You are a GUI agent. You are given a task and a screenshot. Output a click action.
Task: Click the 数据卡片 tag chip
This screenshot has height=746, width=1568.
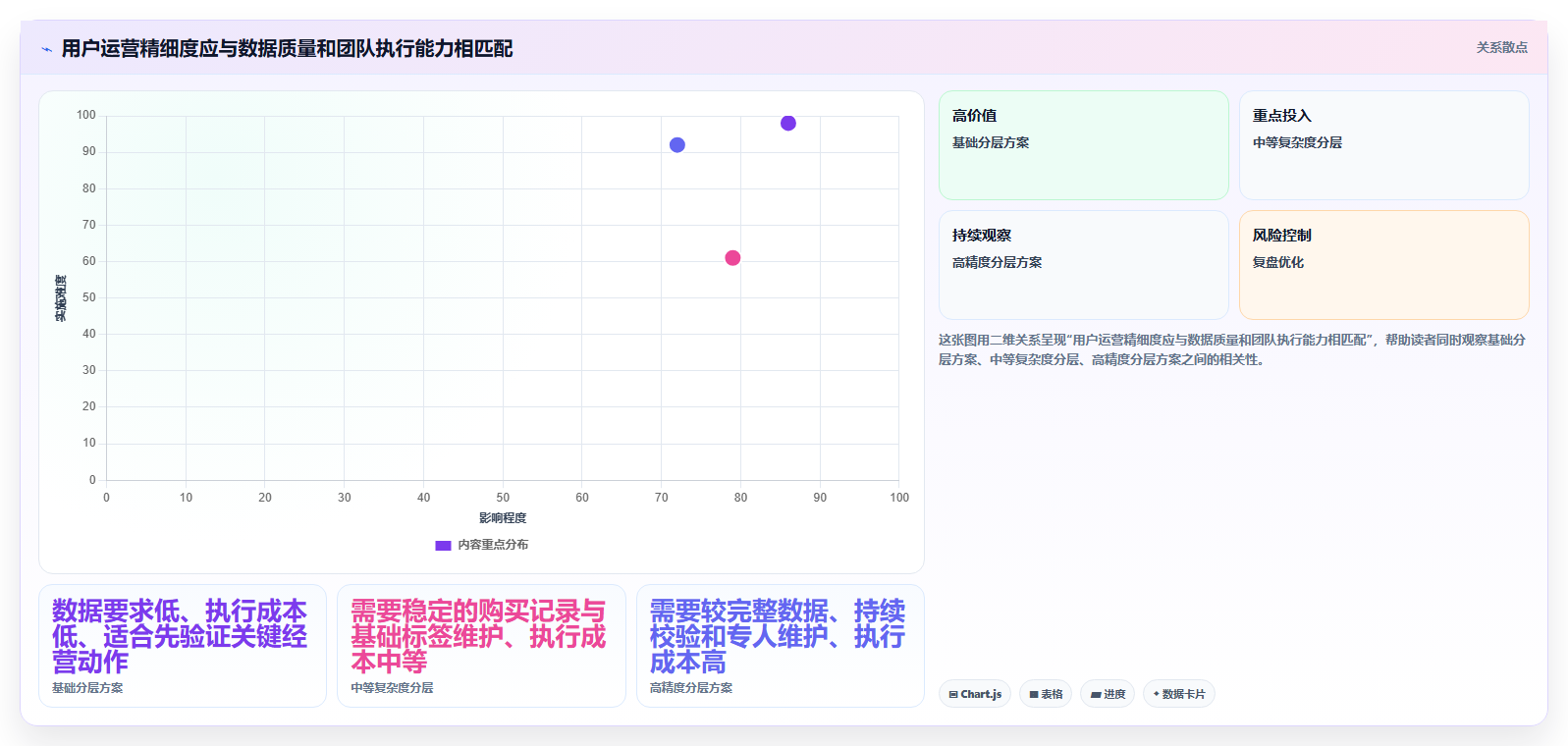coord(1179,694)
